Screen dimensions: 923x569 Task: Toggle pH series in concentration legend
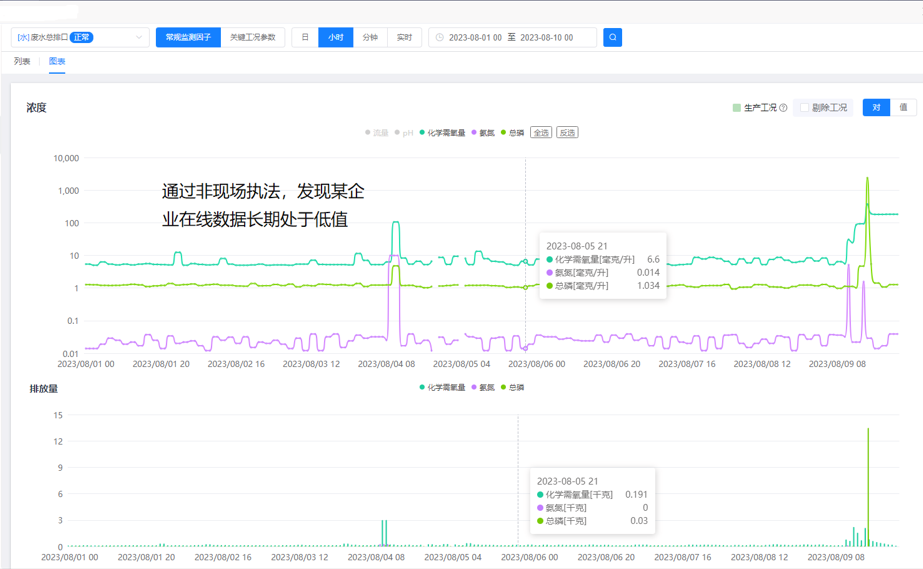(x=404, y=132)
